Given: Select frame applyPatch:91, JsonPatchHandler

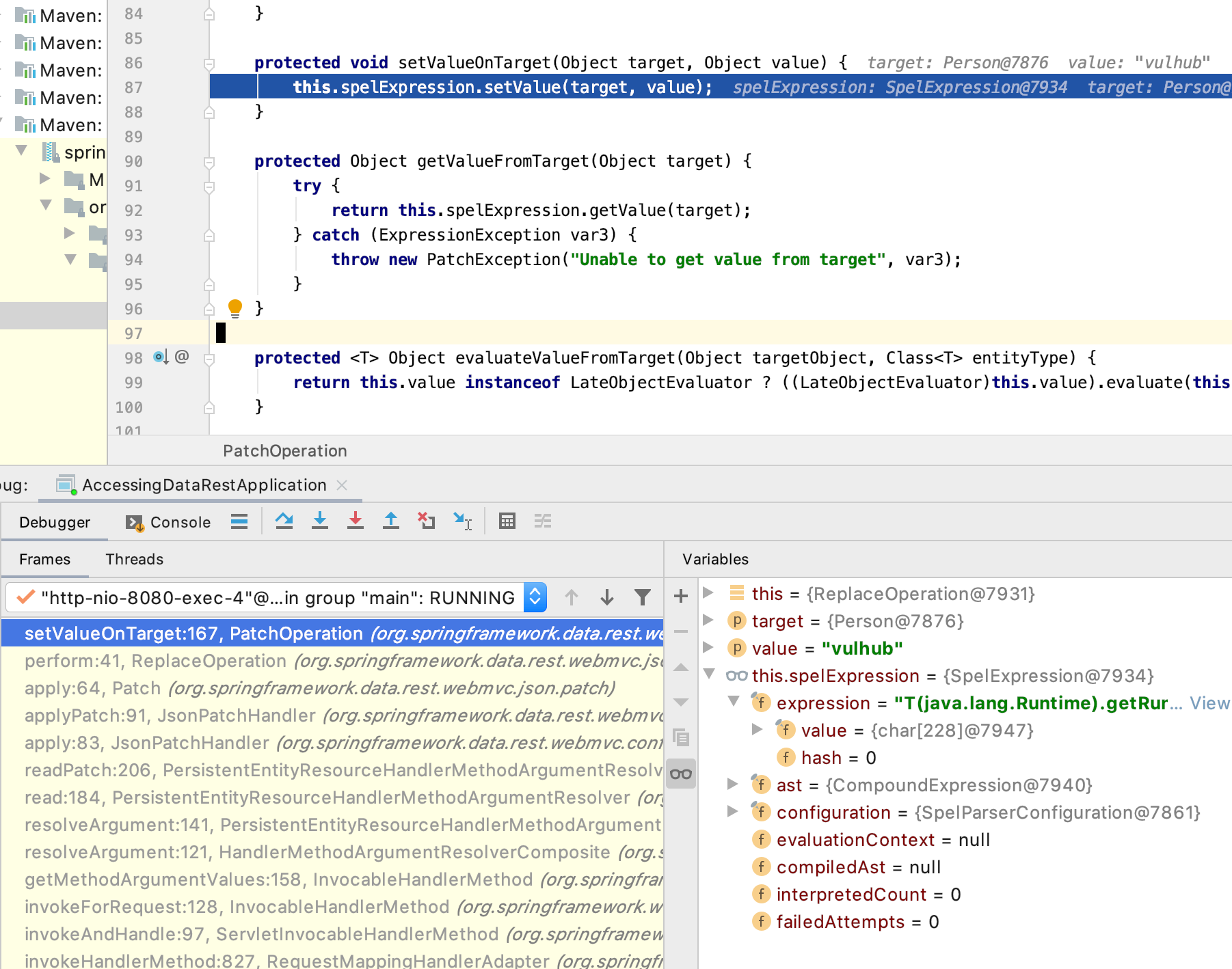Looking at the screenshot, I should point(333,715).
